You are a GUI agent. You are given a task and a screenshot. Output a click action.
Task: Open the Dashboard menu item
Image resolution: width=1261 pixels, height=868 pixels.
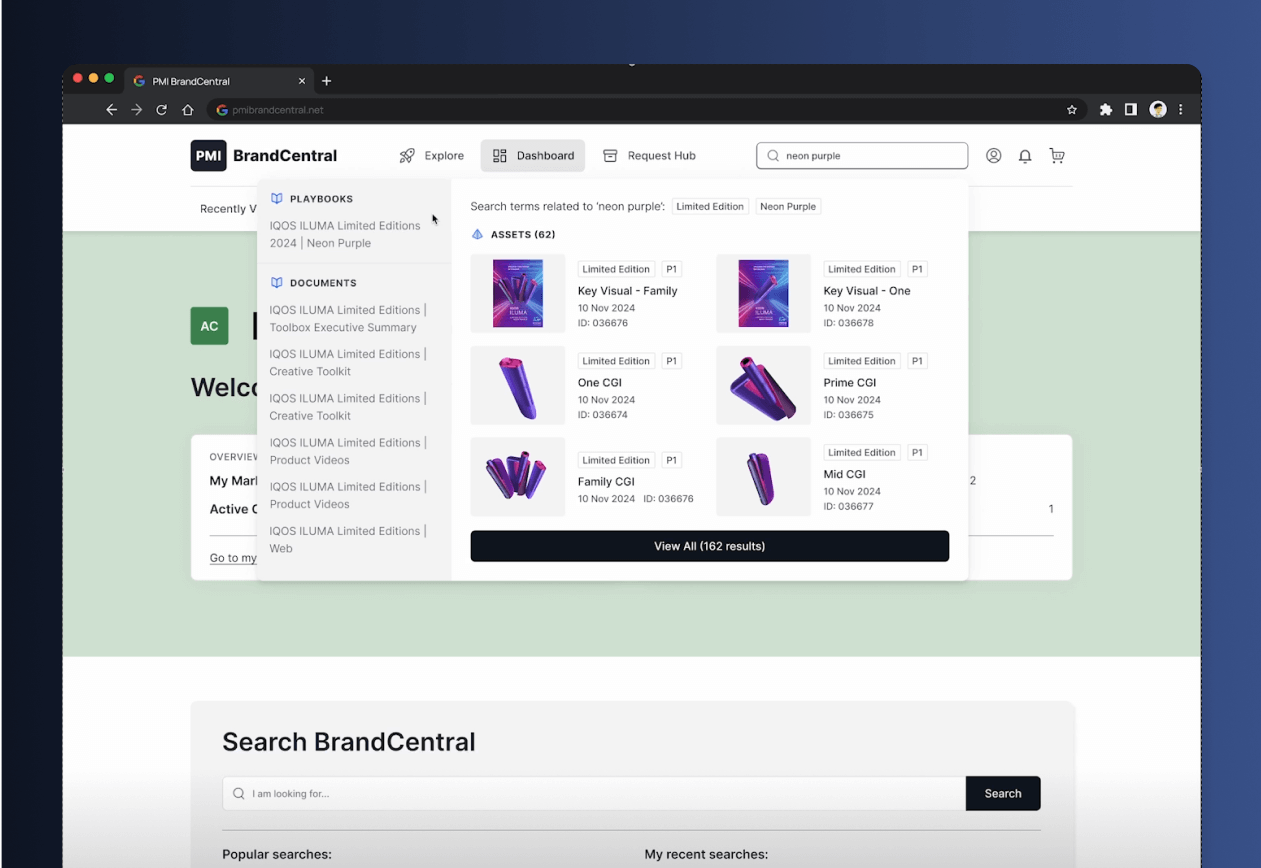coord(533,156)
